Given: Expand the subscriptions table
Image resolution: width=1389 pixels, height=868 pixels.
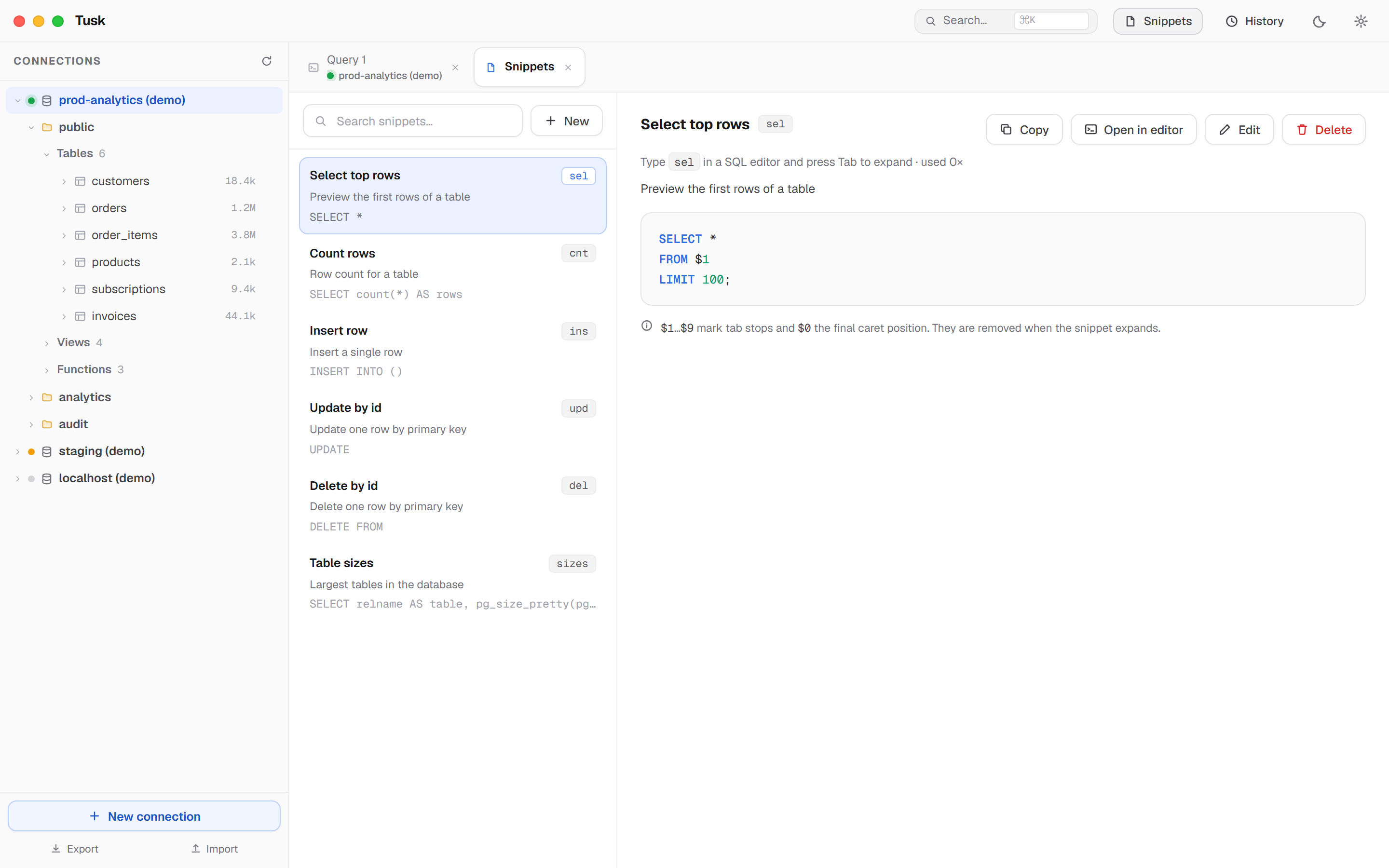Looking at the screenshot, I should tap(64, 289).
